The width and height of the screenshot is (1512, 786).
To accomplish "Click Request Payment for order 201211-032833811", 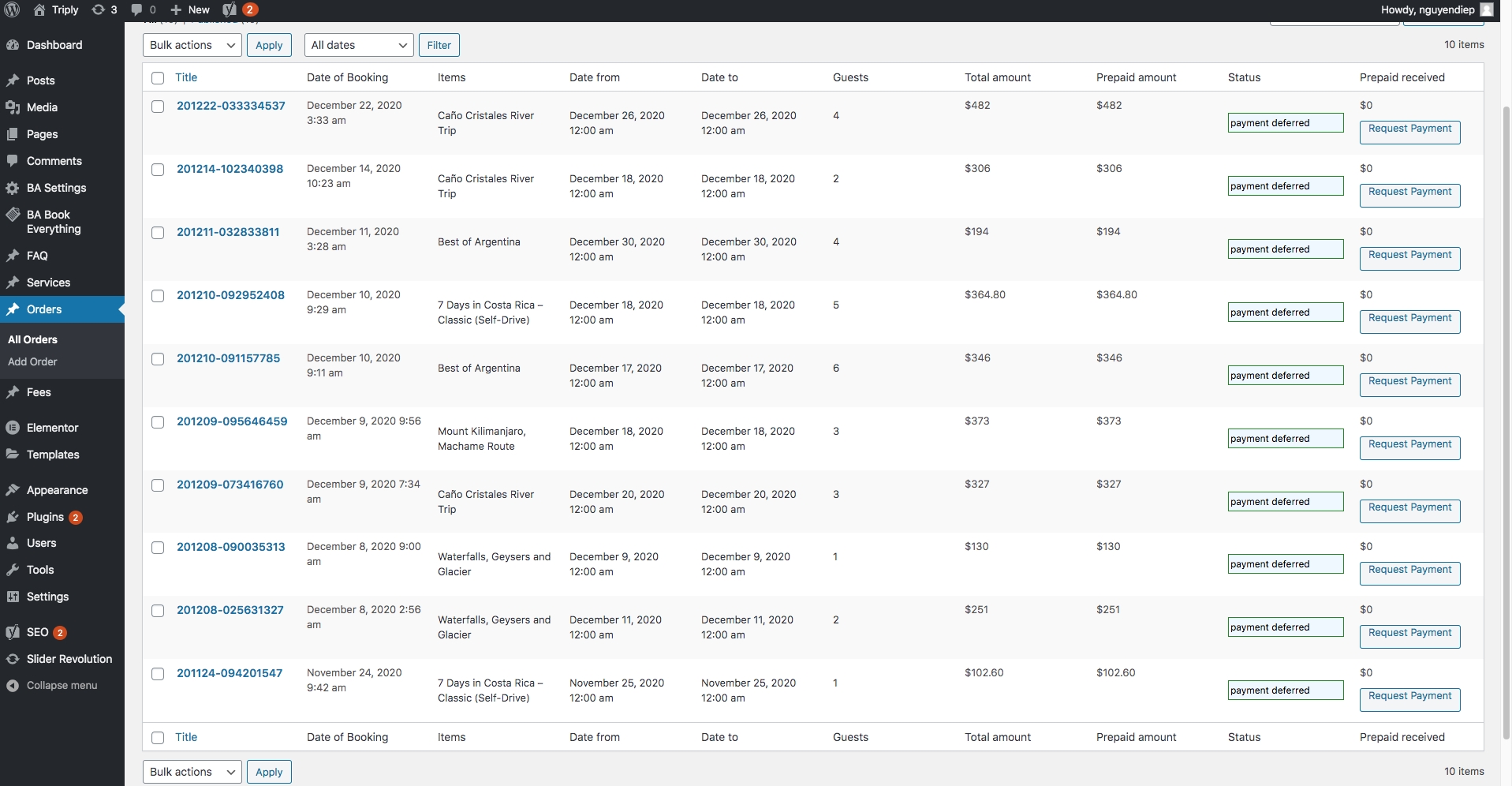I will (1409, 255).
